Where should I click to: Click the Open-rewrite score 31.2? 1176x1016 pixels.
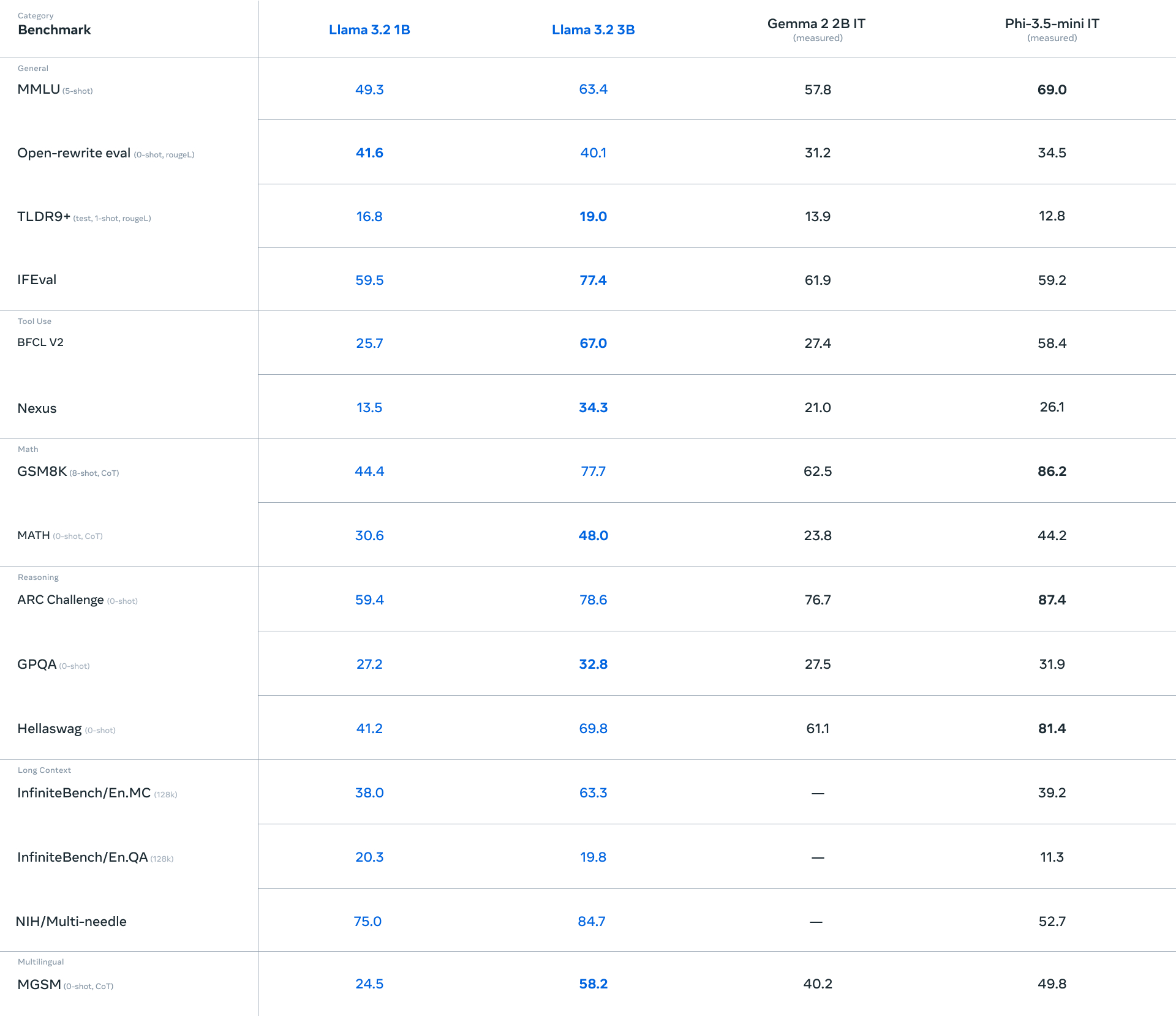click(x=818, y=153)
